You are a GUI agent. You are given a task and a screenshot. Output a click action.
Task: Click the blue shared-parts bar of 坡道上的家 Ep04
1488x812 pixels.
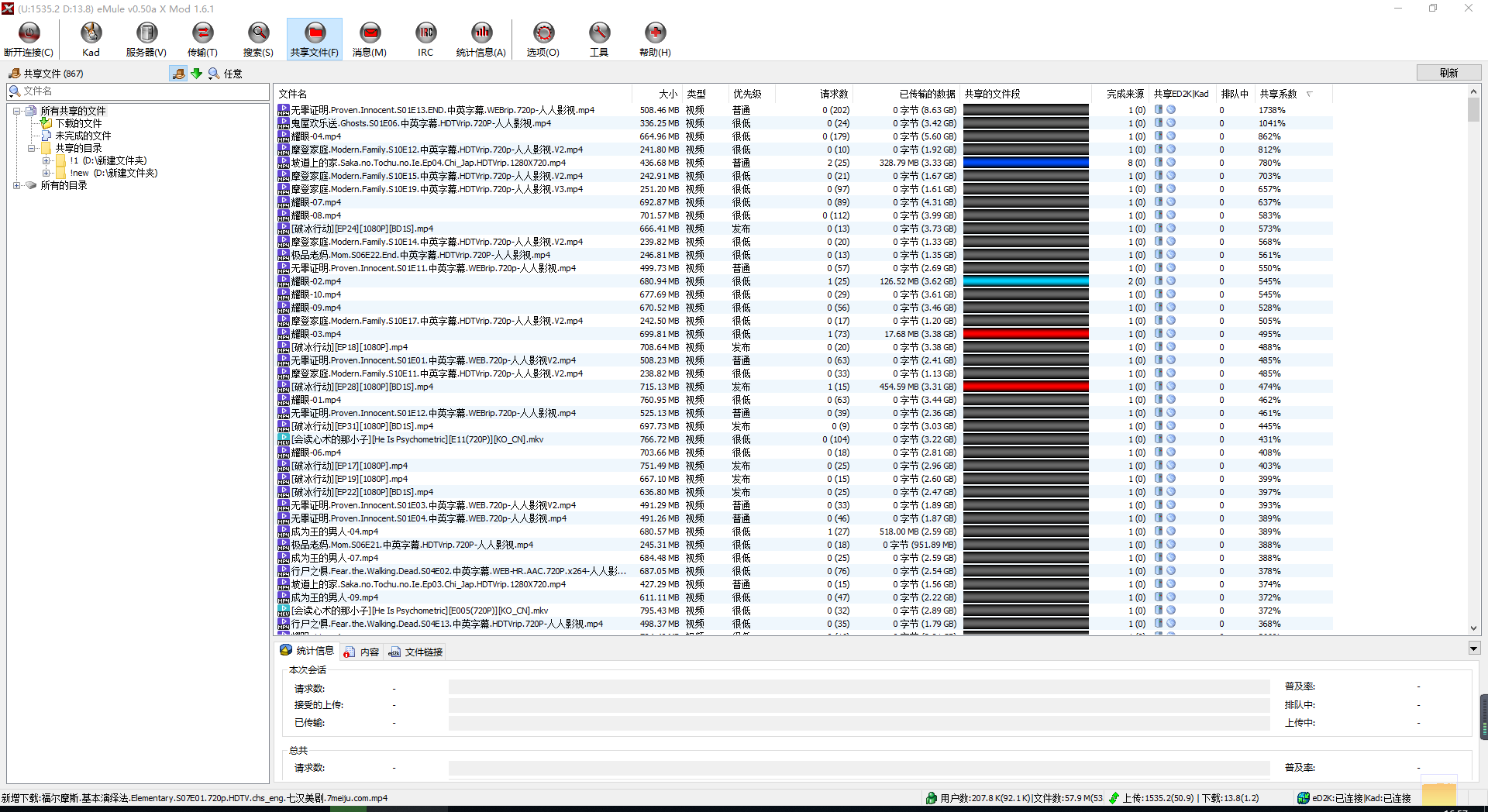point(1025,163)
